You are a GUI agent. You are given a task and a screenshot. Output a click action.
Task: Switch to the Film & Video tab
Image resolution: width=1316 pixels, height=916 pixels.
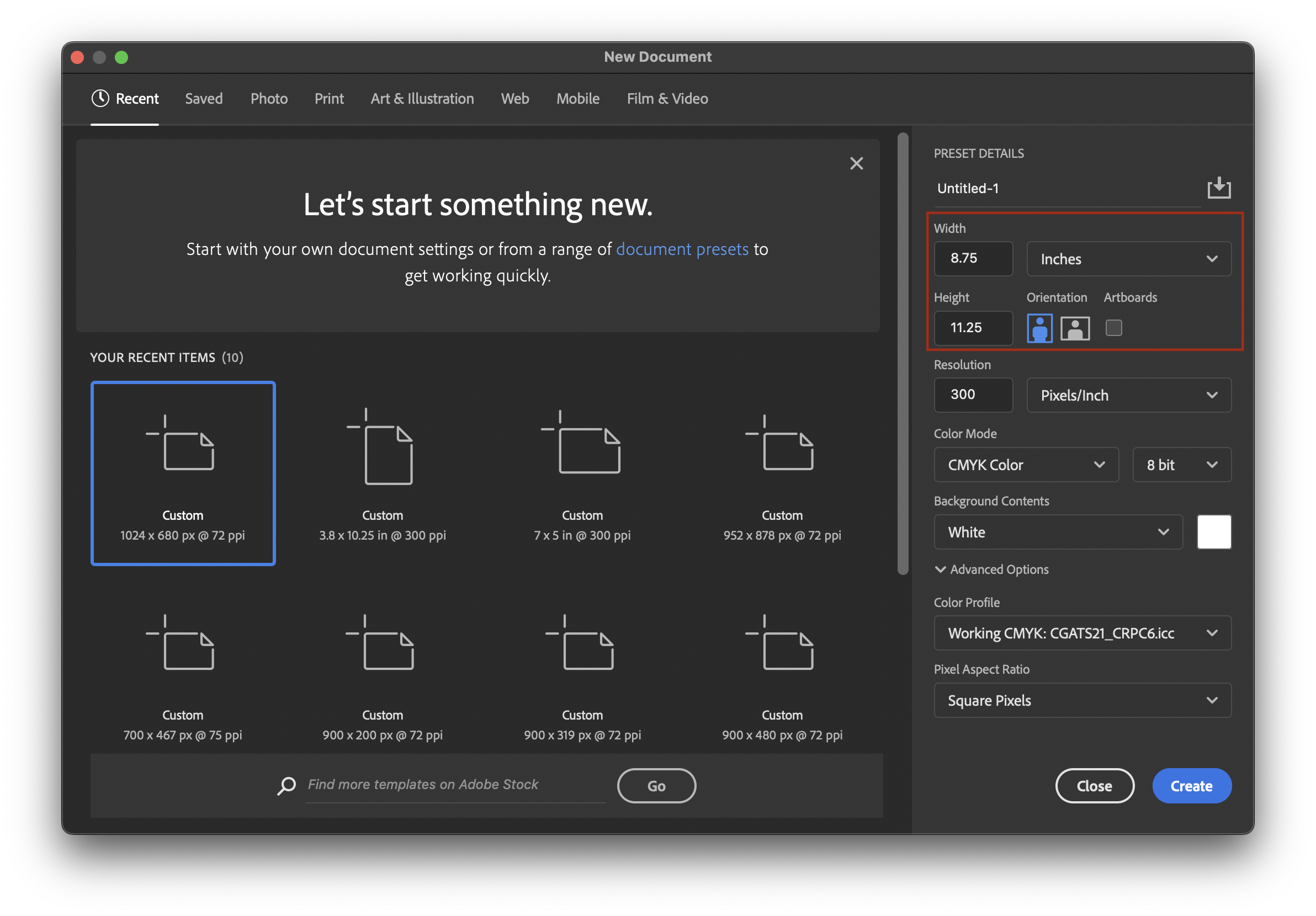point(667,99)
